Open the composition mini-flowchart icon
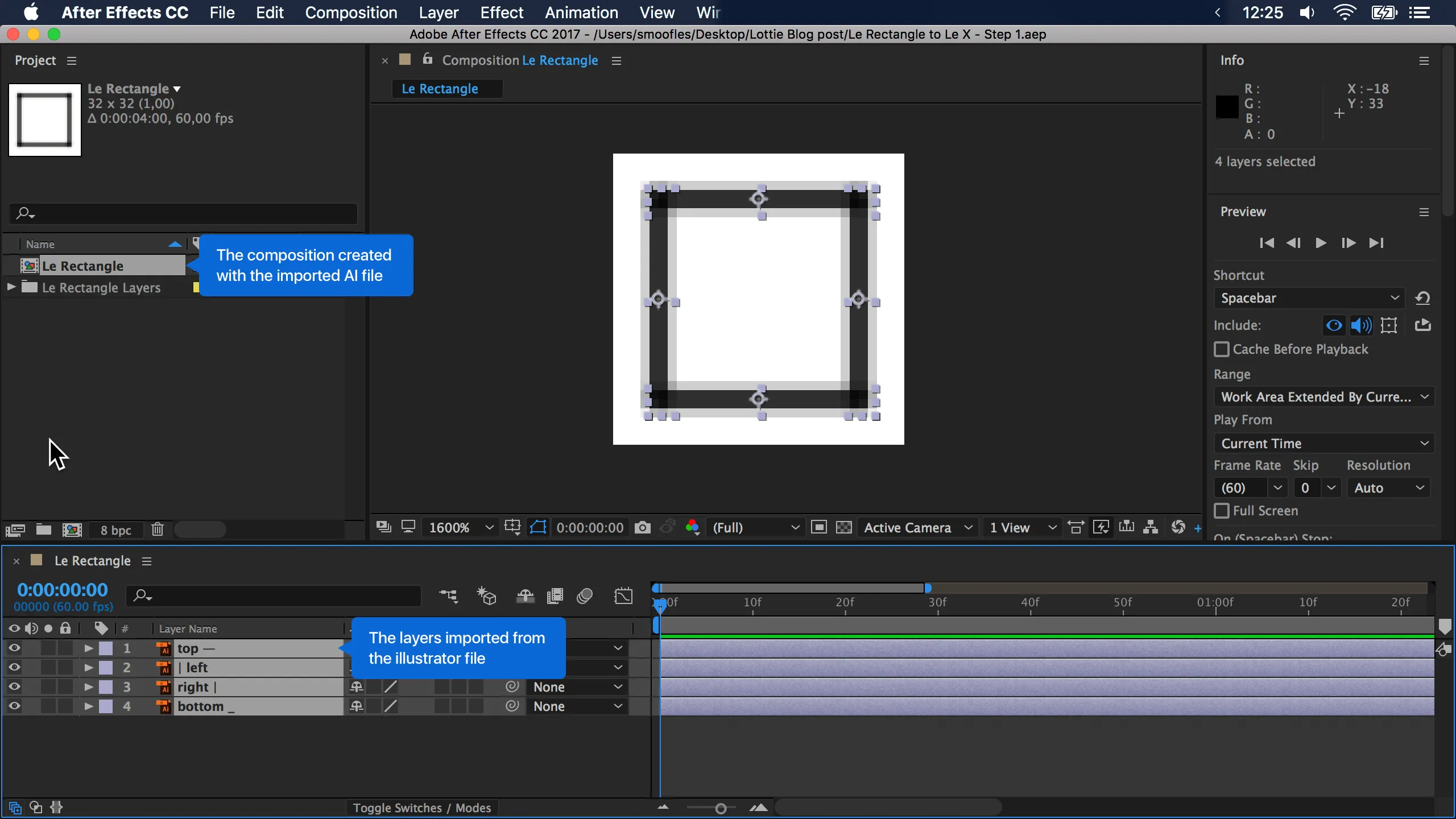The image size is (1456, 819). [448, 596]
